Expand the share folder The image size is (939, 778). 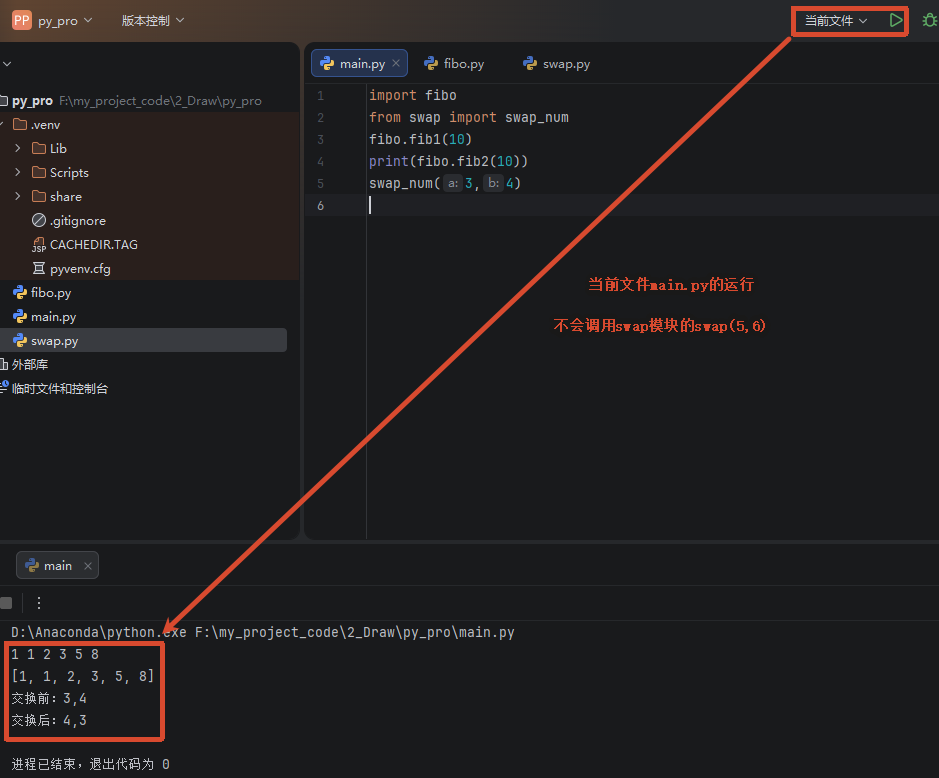[x=17, y=196]
